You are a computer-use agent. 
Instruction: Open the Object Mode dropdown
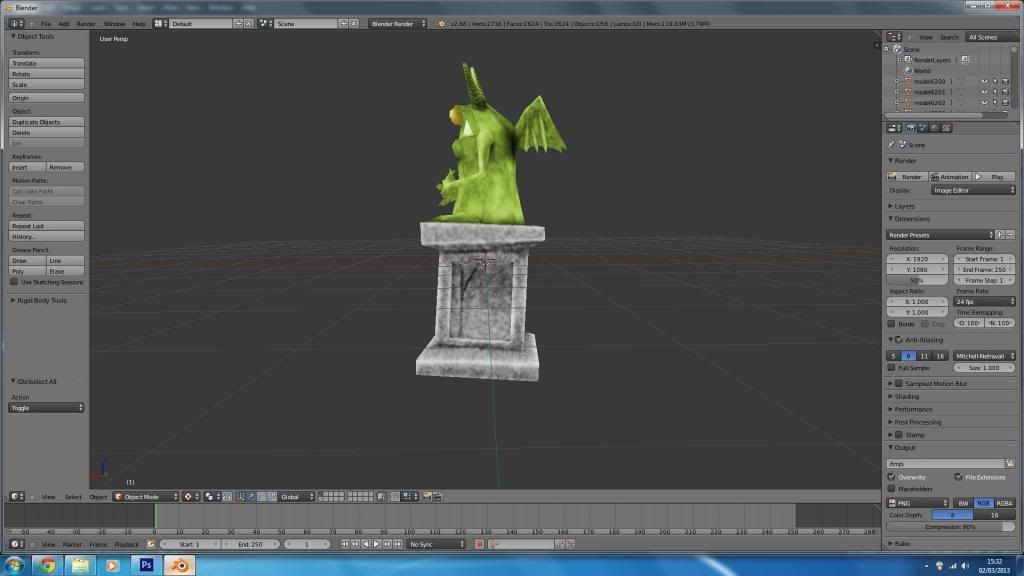(146, 497)
